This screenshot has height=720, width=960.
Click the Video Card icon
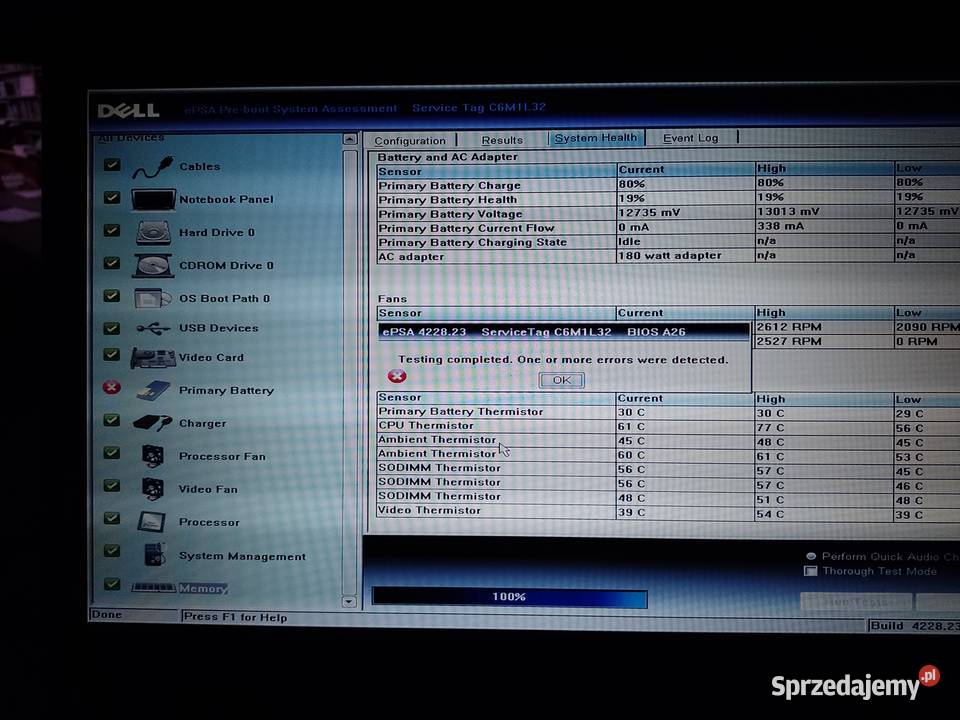(x=152, y=358)
